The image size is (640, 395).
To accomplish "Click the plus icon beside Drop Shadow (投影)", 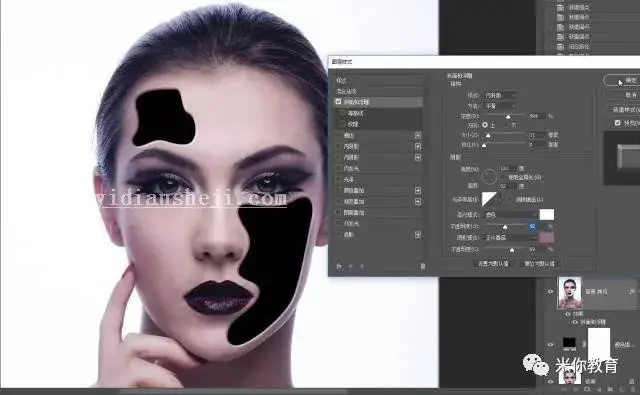I will click(x=418, y=235).
